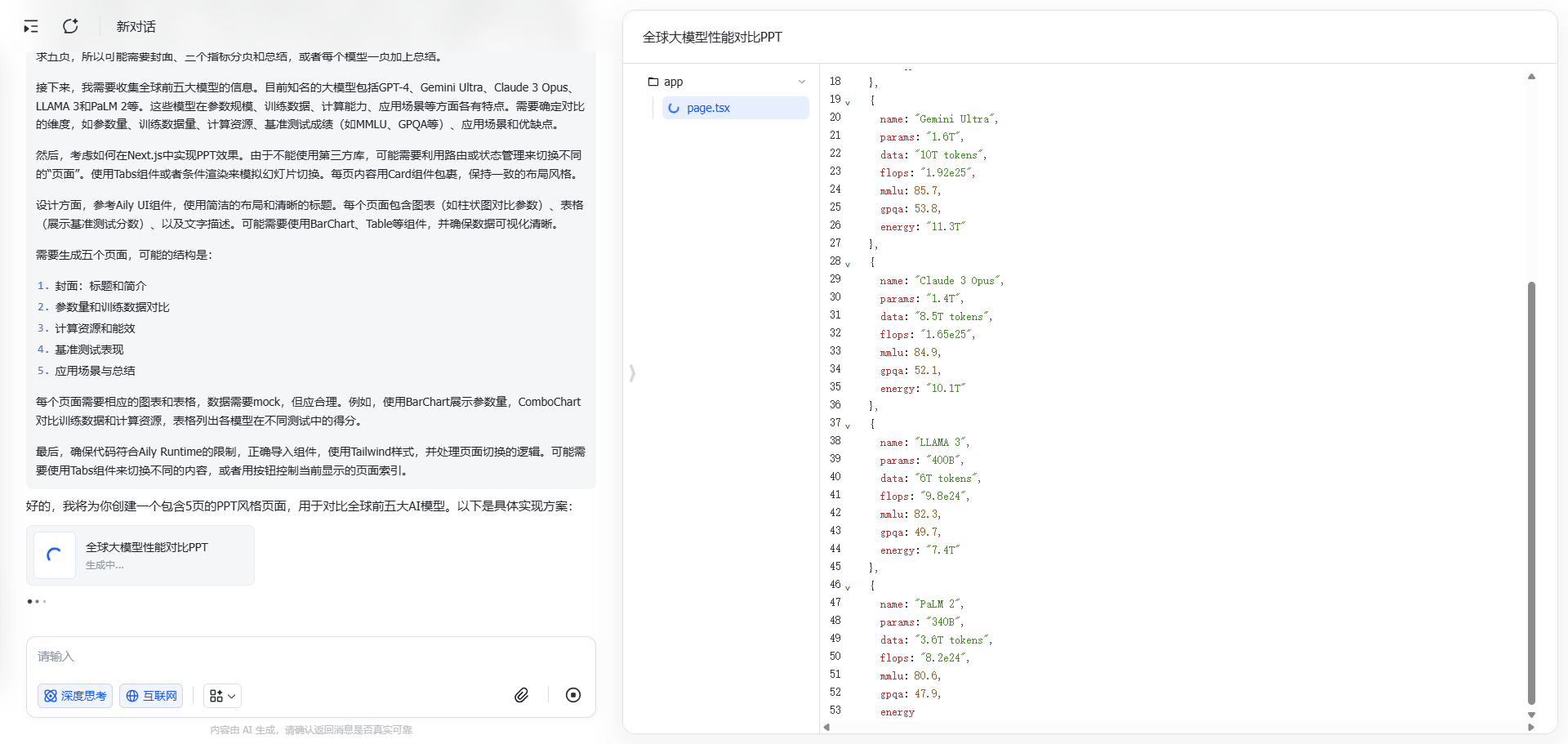Screen dimensions: 1568x744
Task: Toggle the 互联网 internet search option
Action: (x=151, y=696)
